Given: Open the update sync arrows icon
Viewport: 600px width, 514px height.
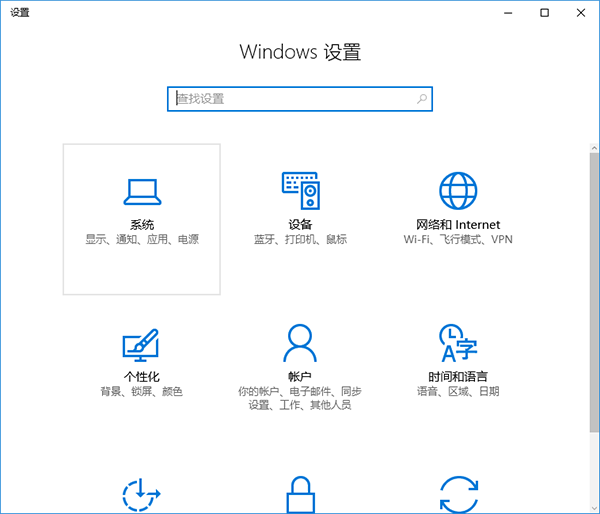Looking at the screenshot, I should (459, 494).
